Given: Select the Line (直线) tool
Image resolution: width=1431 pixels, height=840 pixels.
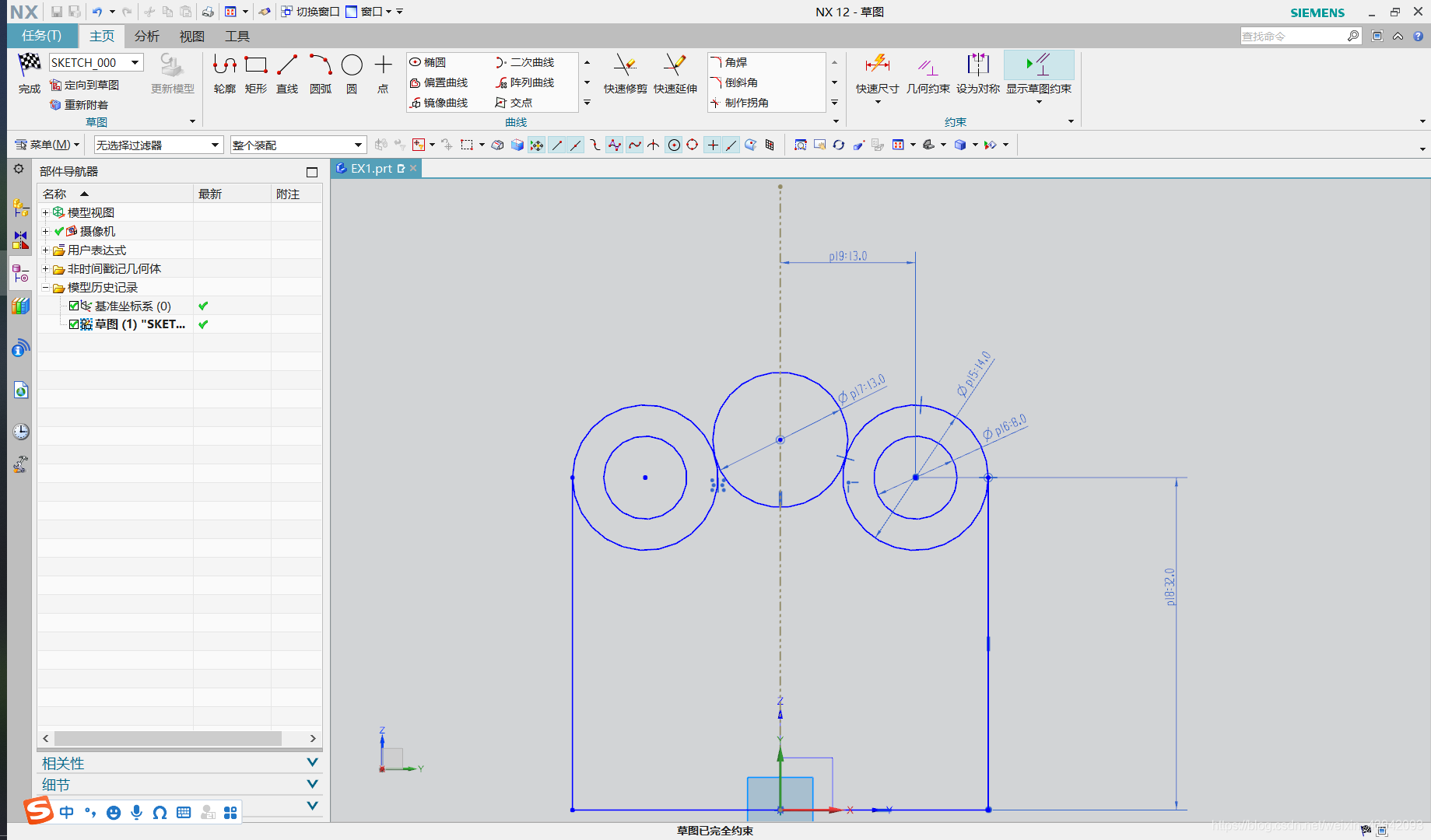Looking at the screenshot, I should point(287,74).
